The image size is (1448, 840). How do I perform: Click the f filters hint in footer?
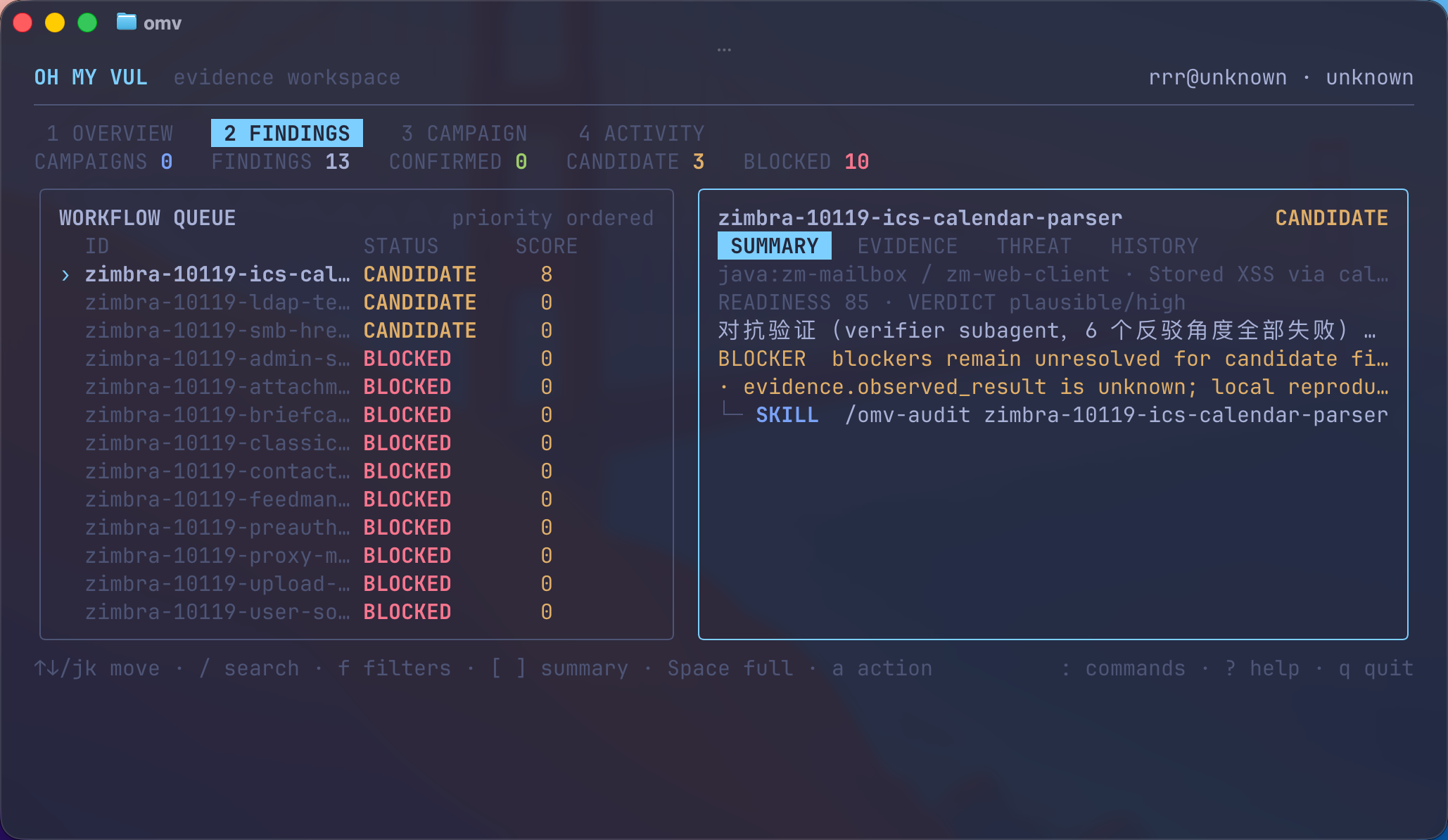(x=395, y=668)
